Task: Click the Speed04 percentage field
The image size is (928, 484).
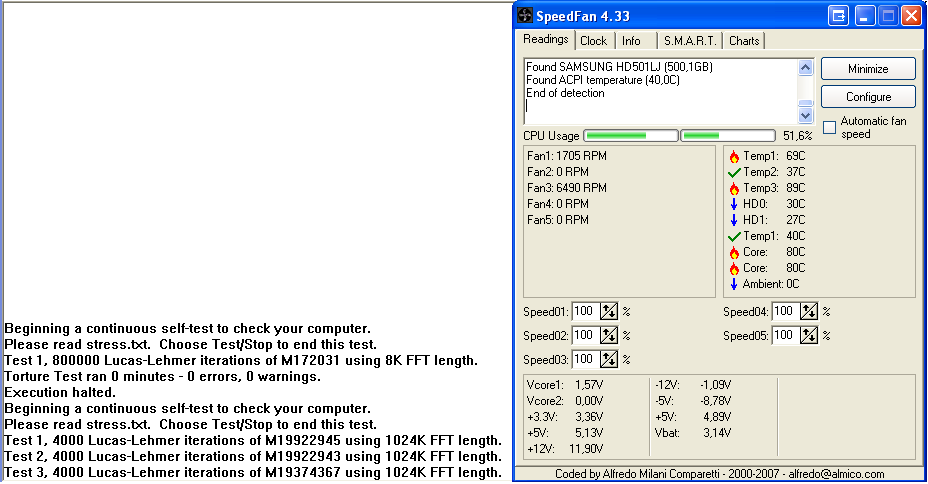Action: pos(786,311)
